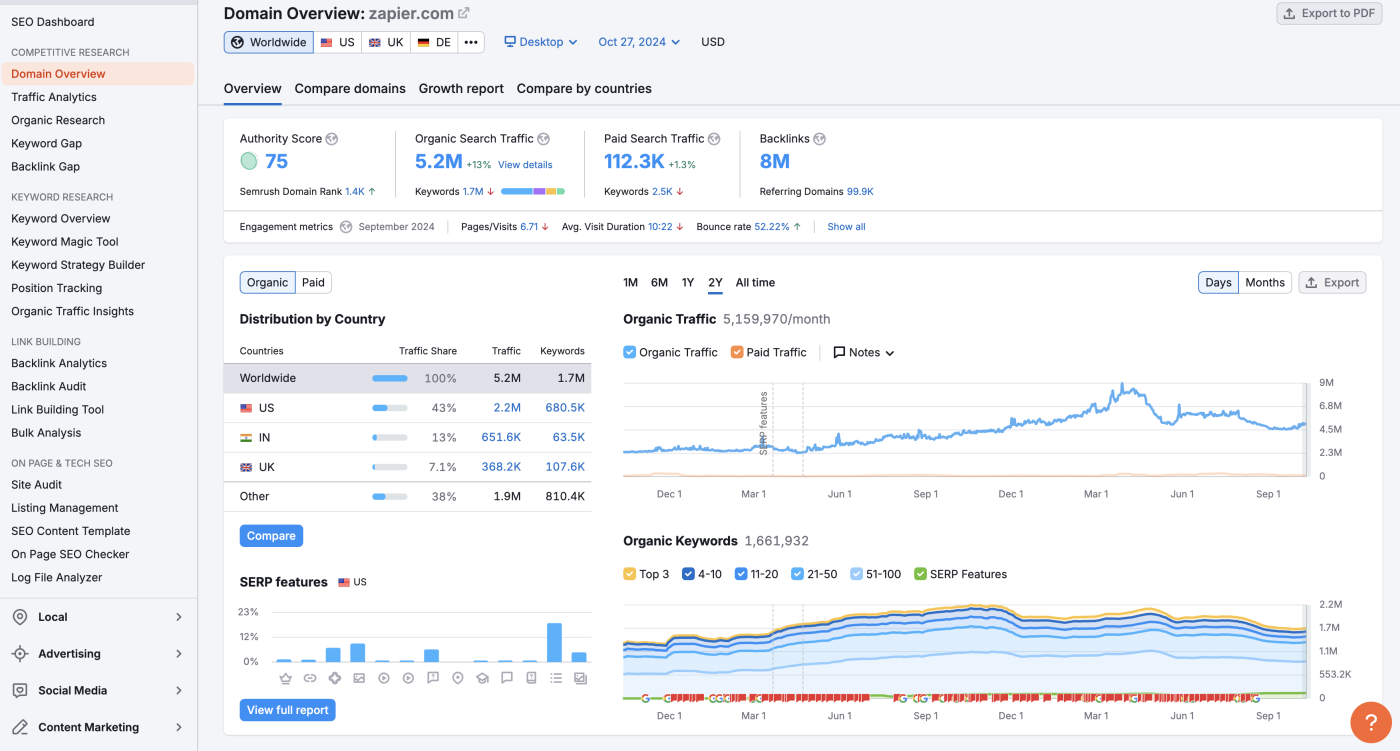
Task: Click globe icon next to Organic Search Traffic
Action: 544,139
